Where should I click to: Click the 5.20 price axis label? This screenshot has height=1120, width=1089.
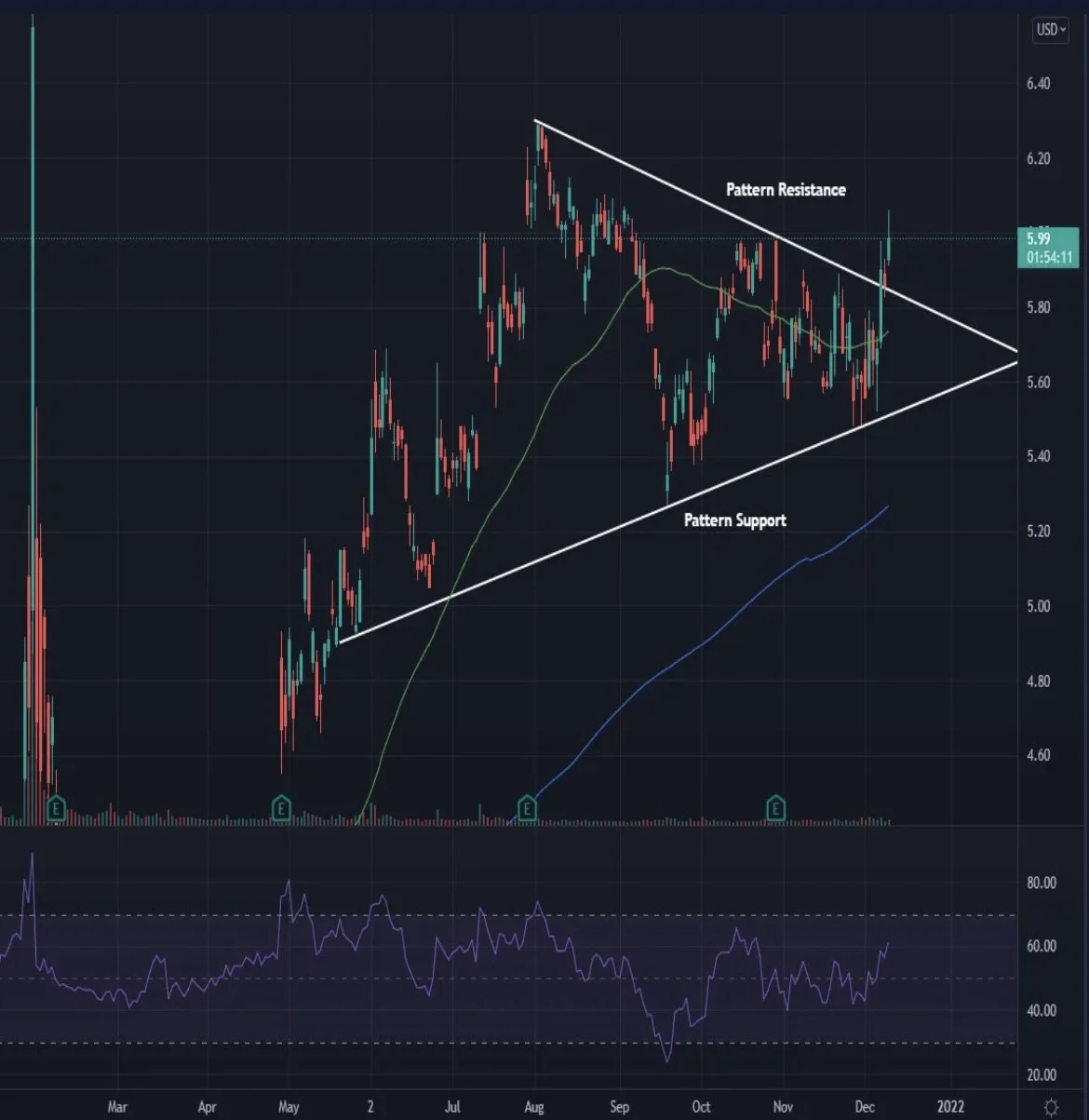pyautogui.click(x=1039, y=532)
